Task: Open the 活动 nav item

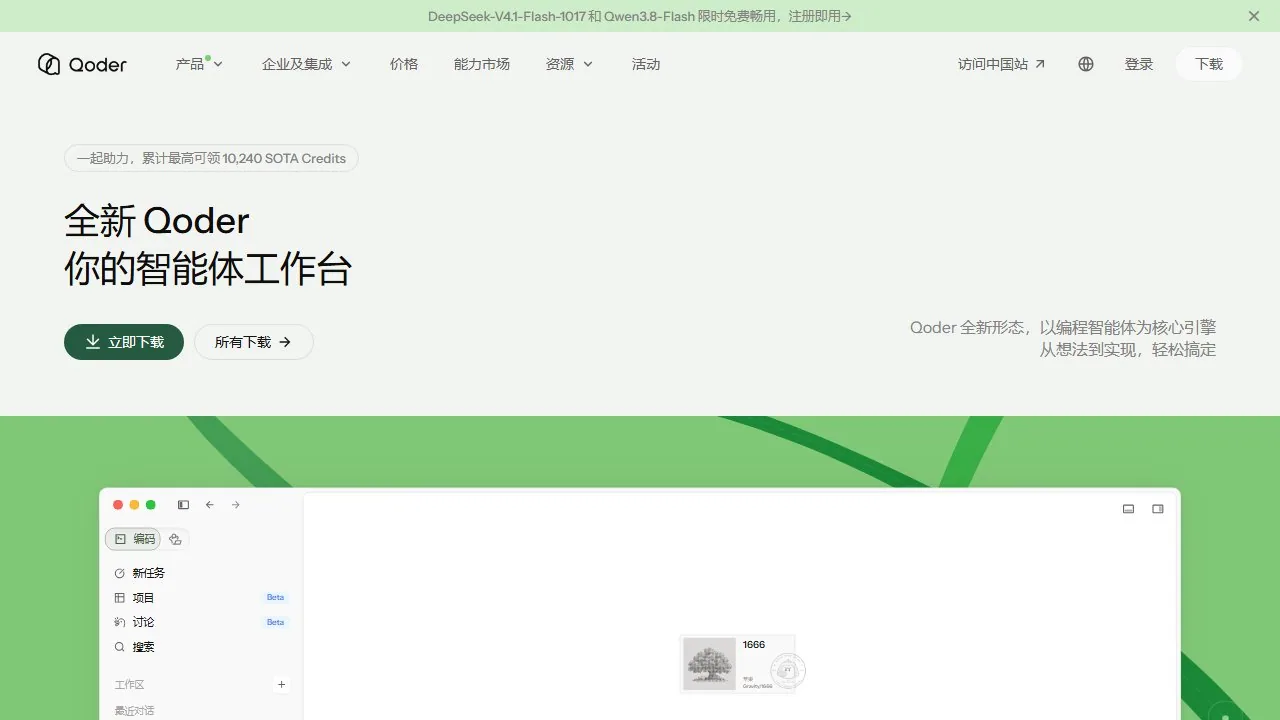Action: pyautogui.click(x=646, y=64)
